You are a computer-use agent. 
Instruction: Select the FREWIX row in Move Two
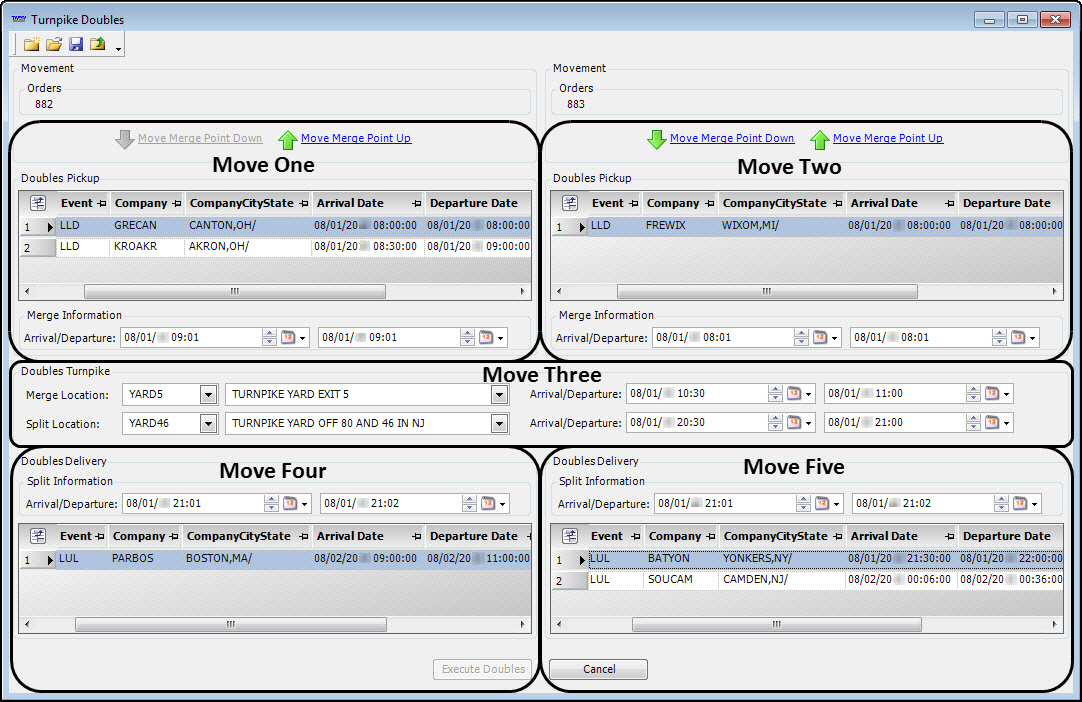point(807,226)
